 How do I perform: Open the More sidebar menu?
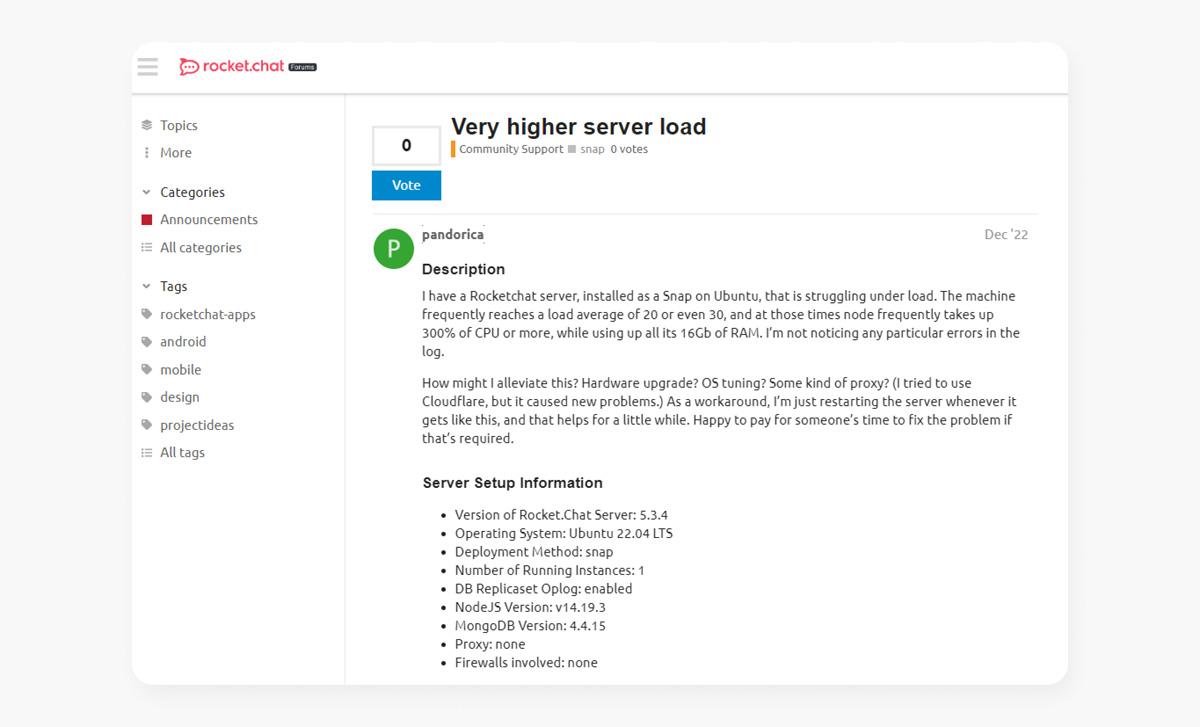[x=176, y=153]
